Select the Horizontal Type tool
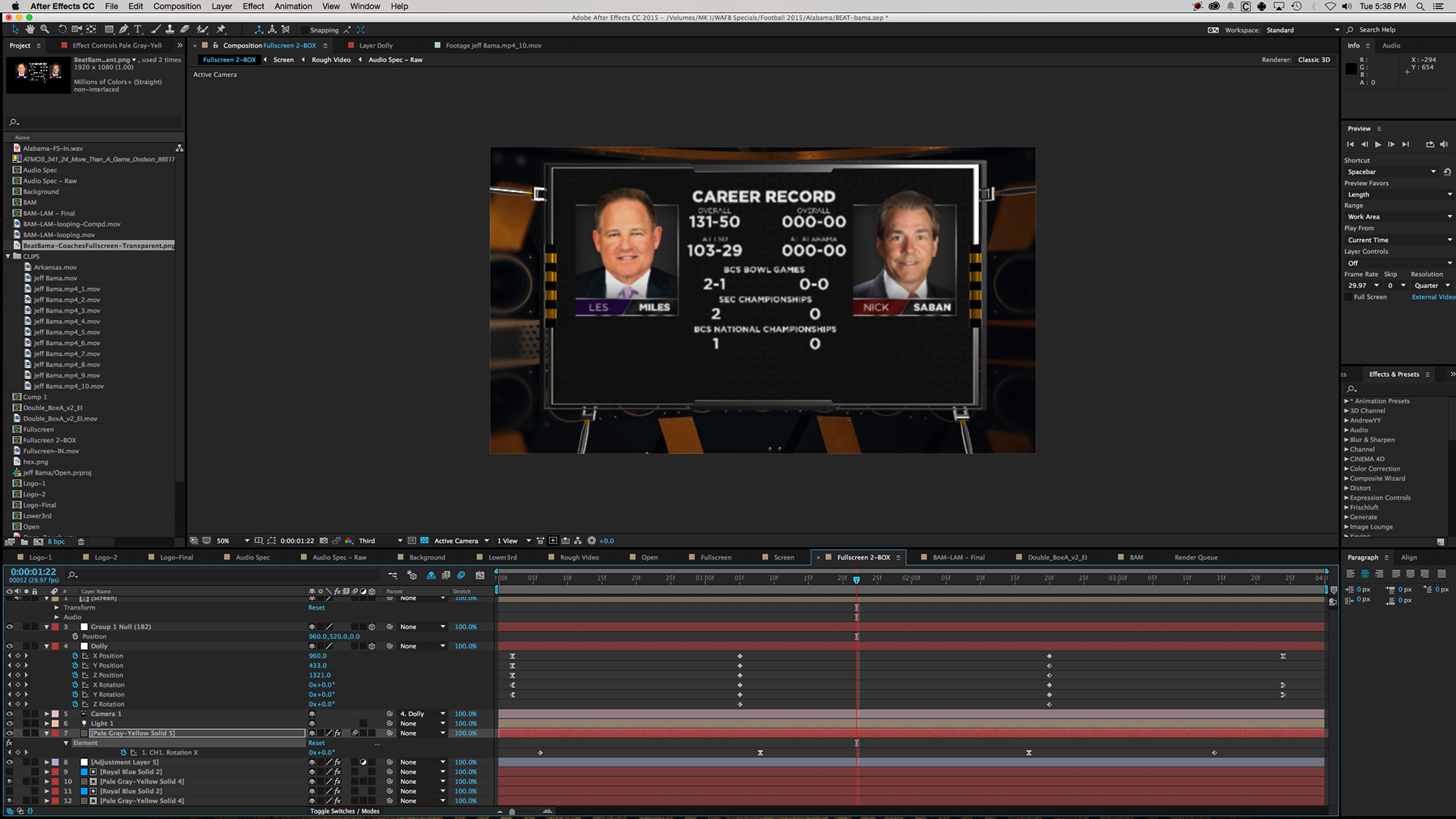Screen dimensions: 1456x819 138,30
